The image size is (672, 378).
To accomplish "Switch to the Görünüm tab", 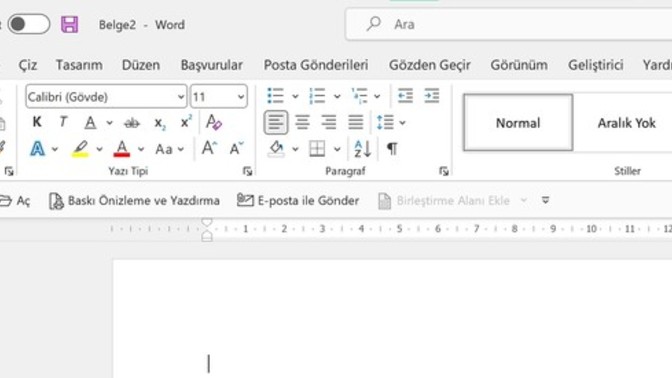I will coord(519,65).
